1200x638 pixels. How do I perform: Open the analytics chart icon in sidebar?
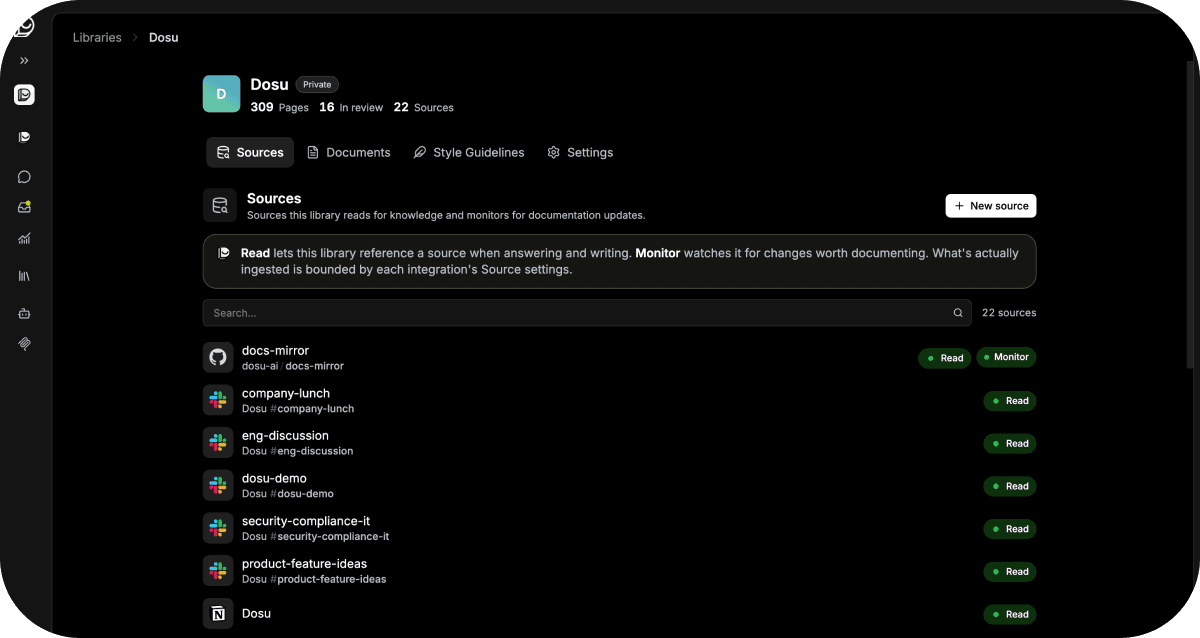point(24,239)
